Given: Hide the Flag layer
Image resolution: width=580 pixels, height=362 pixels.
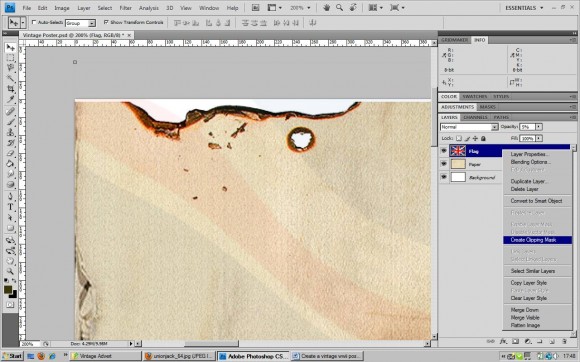Looking at the screenshot, I should coord(444,151).
